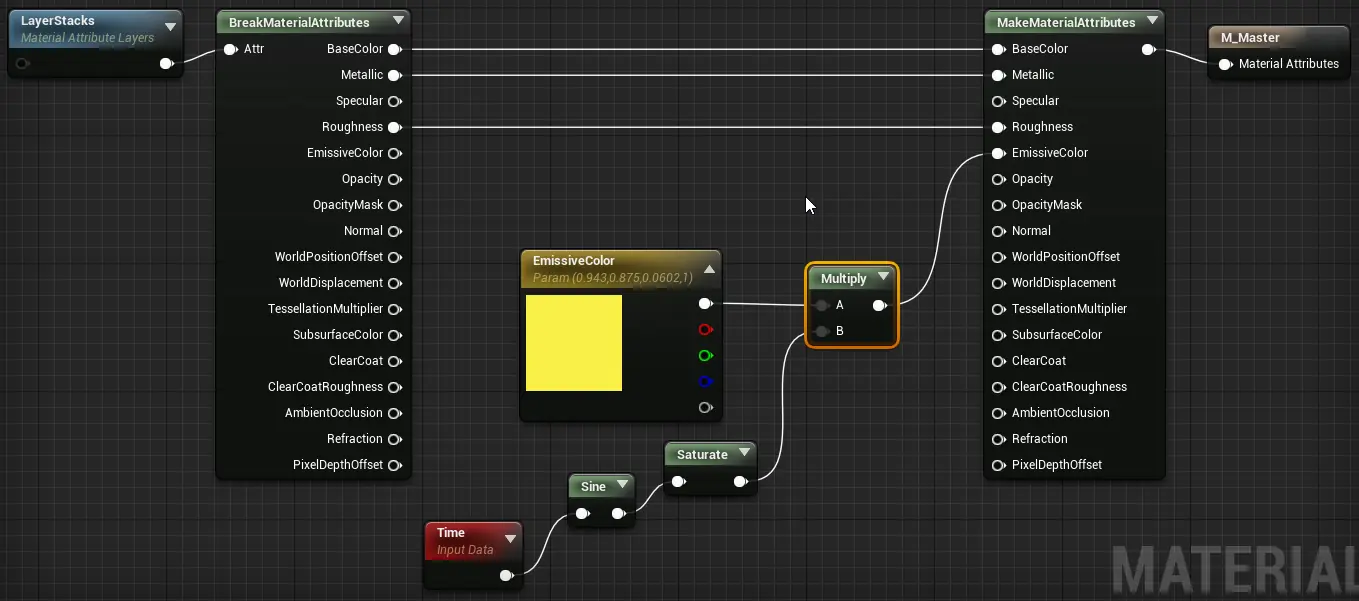Click the OpacityMask output pin on BreakMaterialAttributes
Viewport: 1359px width, 601px height.
click(394, 205)
